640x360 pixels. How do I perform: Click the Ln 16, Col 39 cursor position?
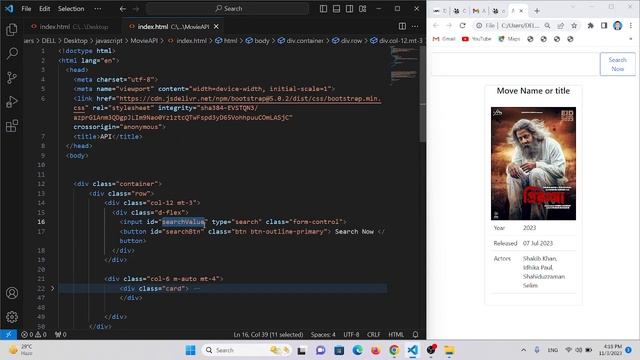(x=268, y=335)
